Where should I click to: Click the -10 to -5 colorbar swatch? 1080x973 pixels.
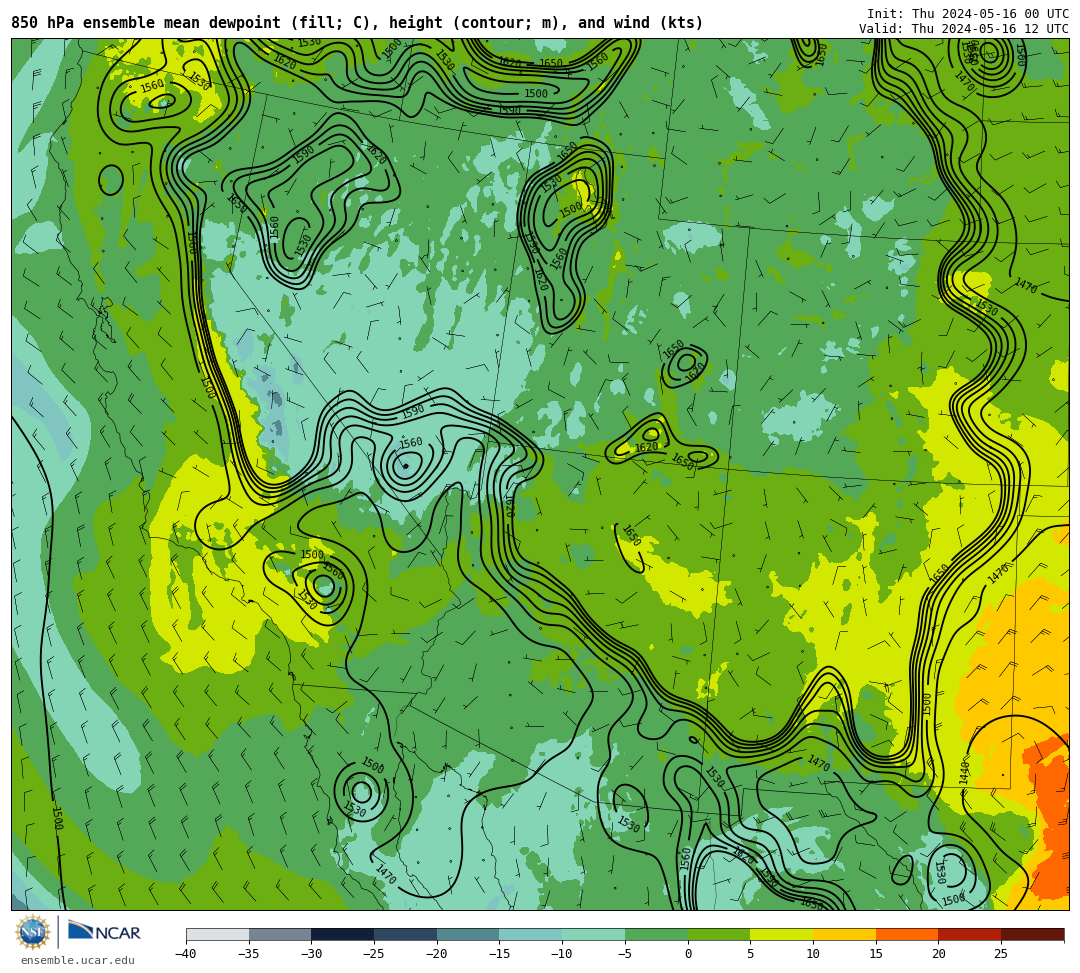pyautogui.click(x=594, y=934)
